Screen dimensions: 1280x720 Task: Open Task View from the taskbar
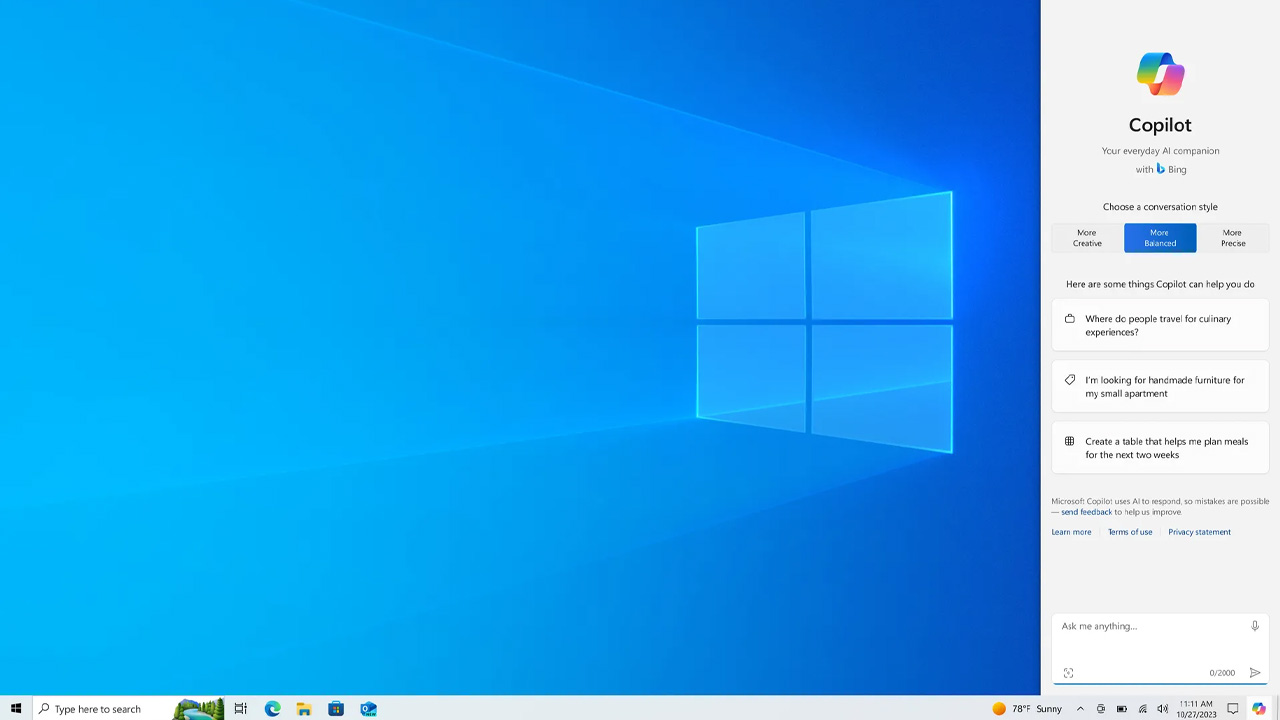pyautogui.click(x=240, y=709)
